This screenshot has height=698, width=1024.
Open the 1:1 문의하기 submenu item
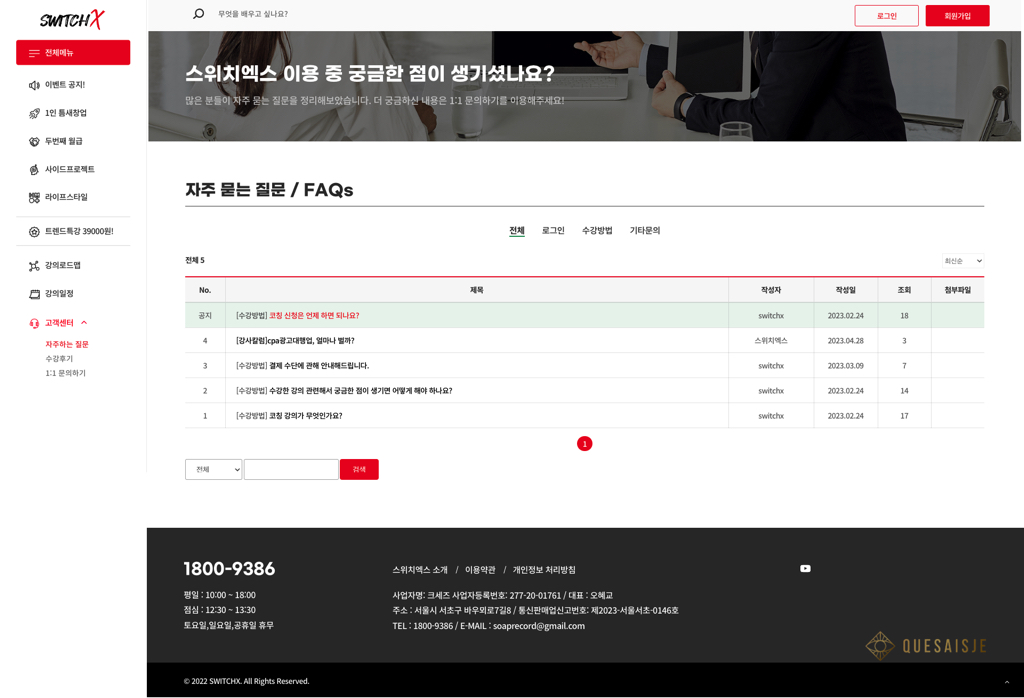pyautogui.click(x=65, y=373)
